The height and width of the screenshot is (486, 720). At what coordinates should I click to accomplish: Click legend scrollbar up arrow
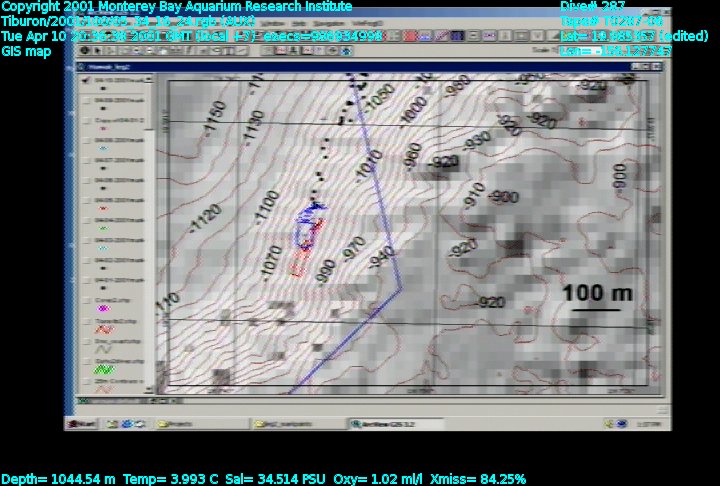148,79
